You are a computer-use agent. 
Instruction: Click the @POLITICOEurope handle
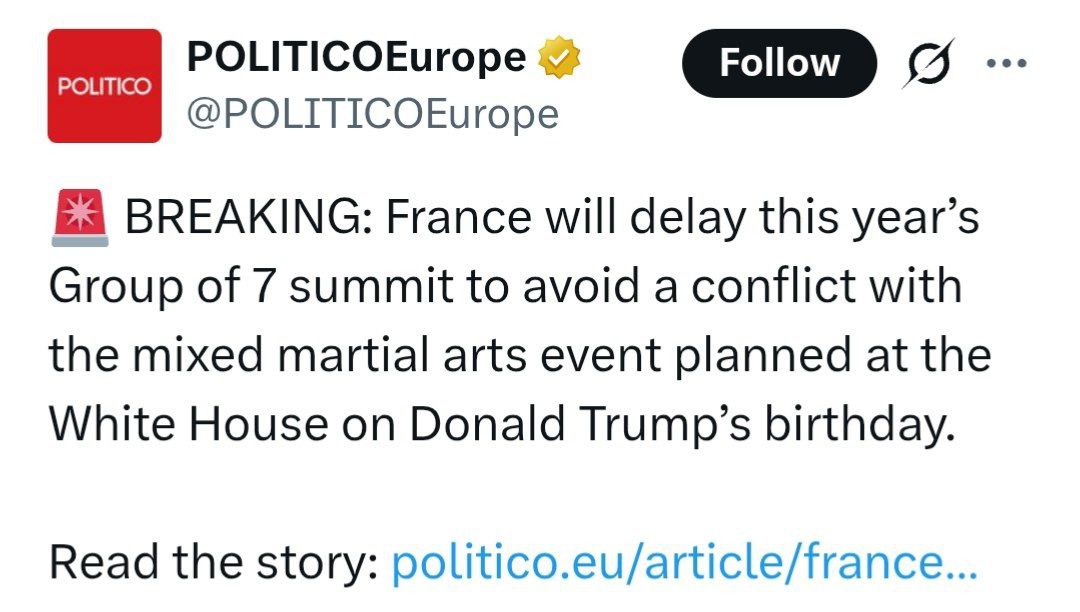(373, 114)
